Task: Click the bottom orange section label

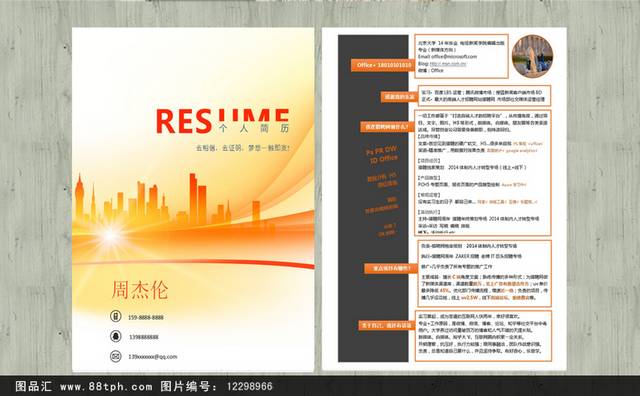Action: point(386,325)
